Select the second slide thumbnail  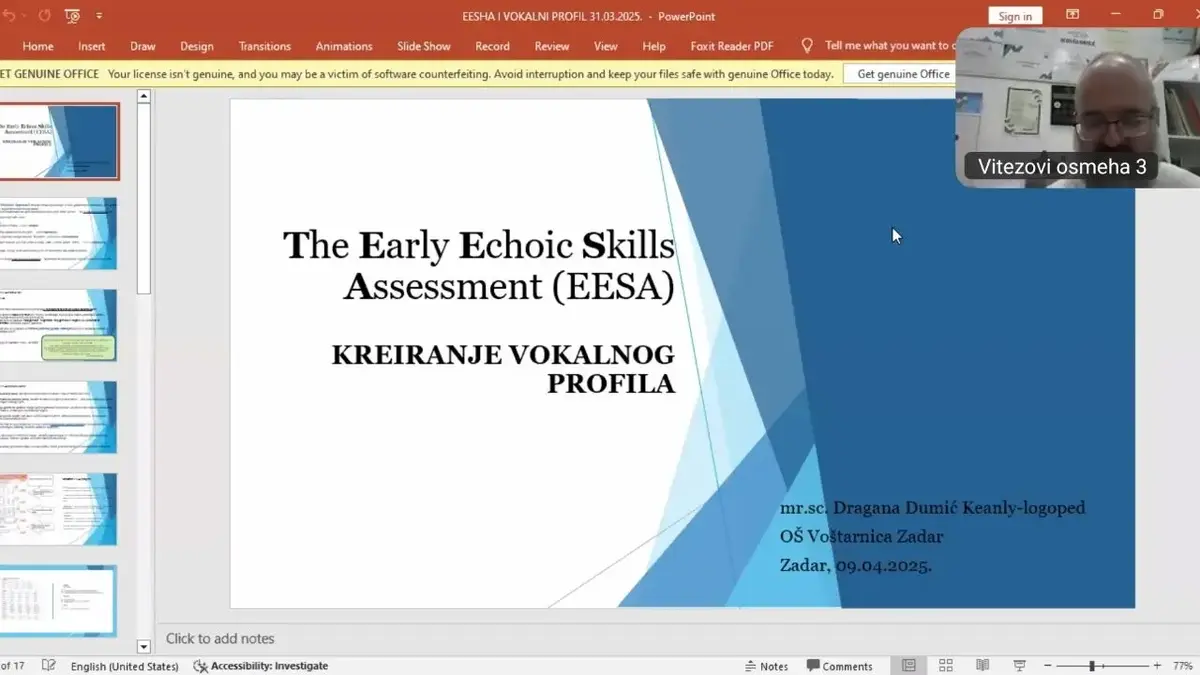(58, 233)
